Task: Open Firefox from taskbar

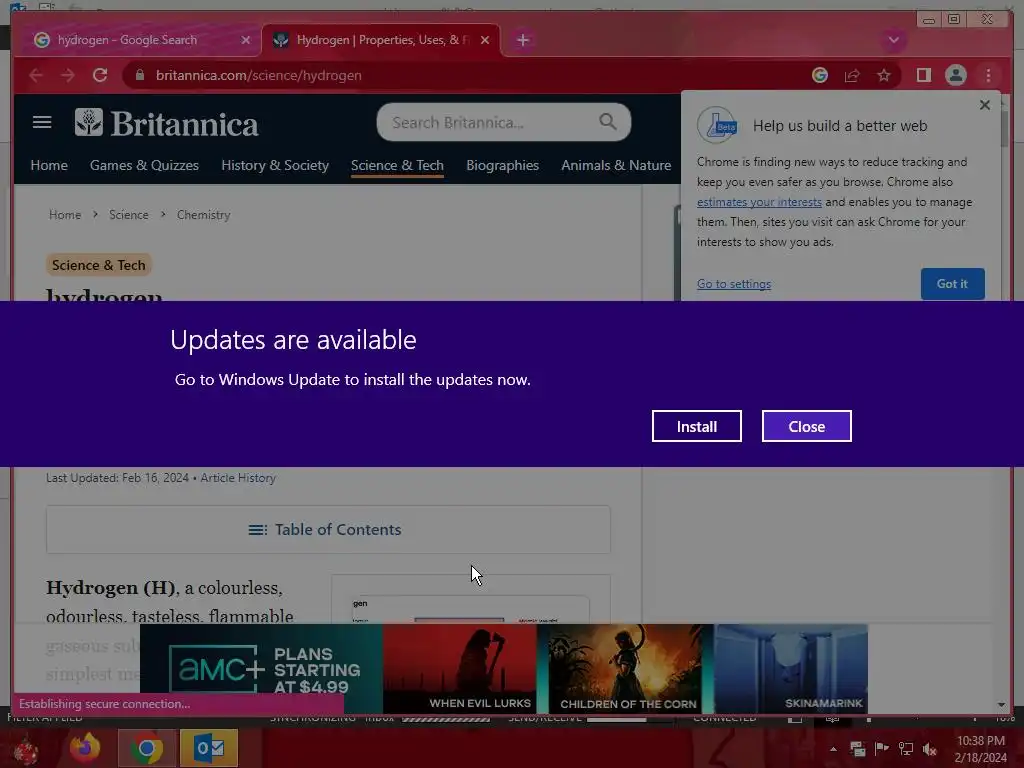Action: coord(85,748)
